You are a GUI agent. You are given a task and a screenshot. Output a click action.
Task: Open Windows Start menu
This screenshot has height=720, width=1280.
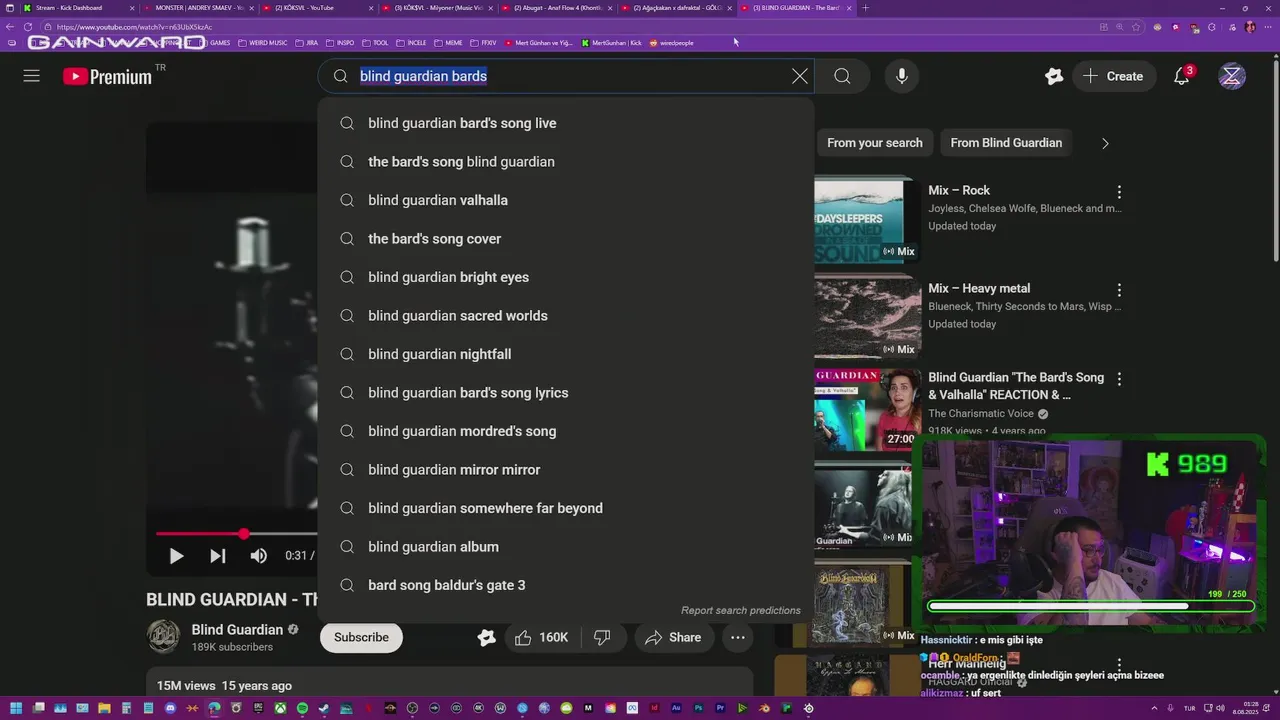tap(15, 708)
